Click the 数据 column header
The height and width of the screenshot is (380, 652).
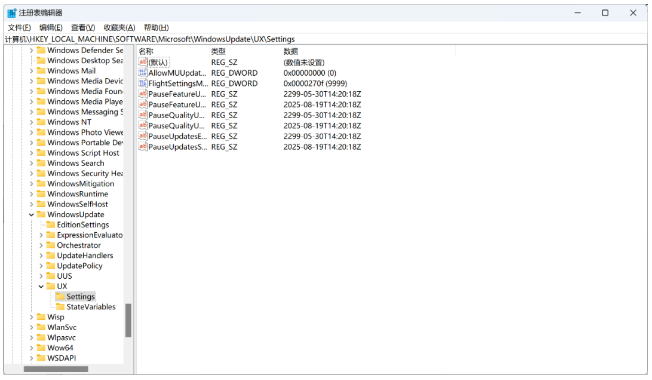click(291, 52)
